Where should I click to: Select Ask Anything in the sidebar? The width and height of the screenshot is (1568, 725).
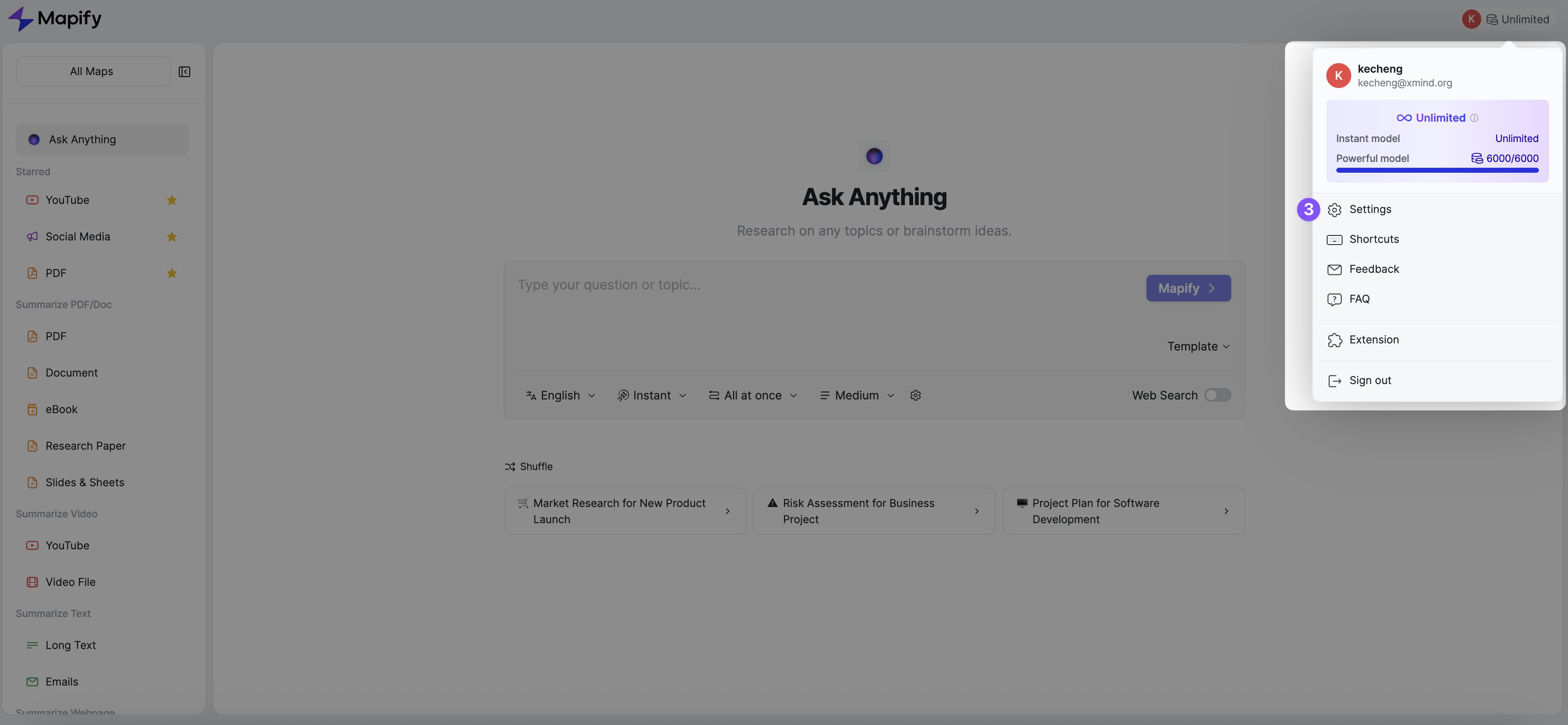coord(82,139)
